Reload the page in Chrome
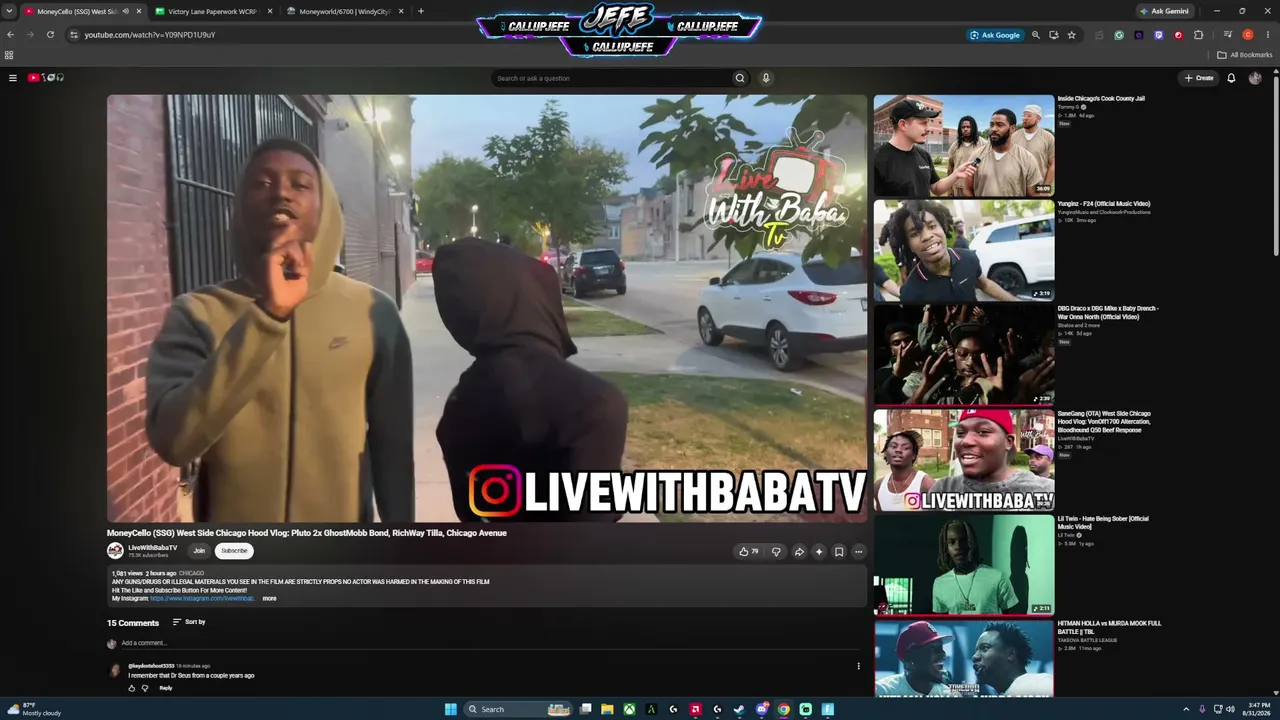Viewport: 1280px width, 720px height. point(50,35)
